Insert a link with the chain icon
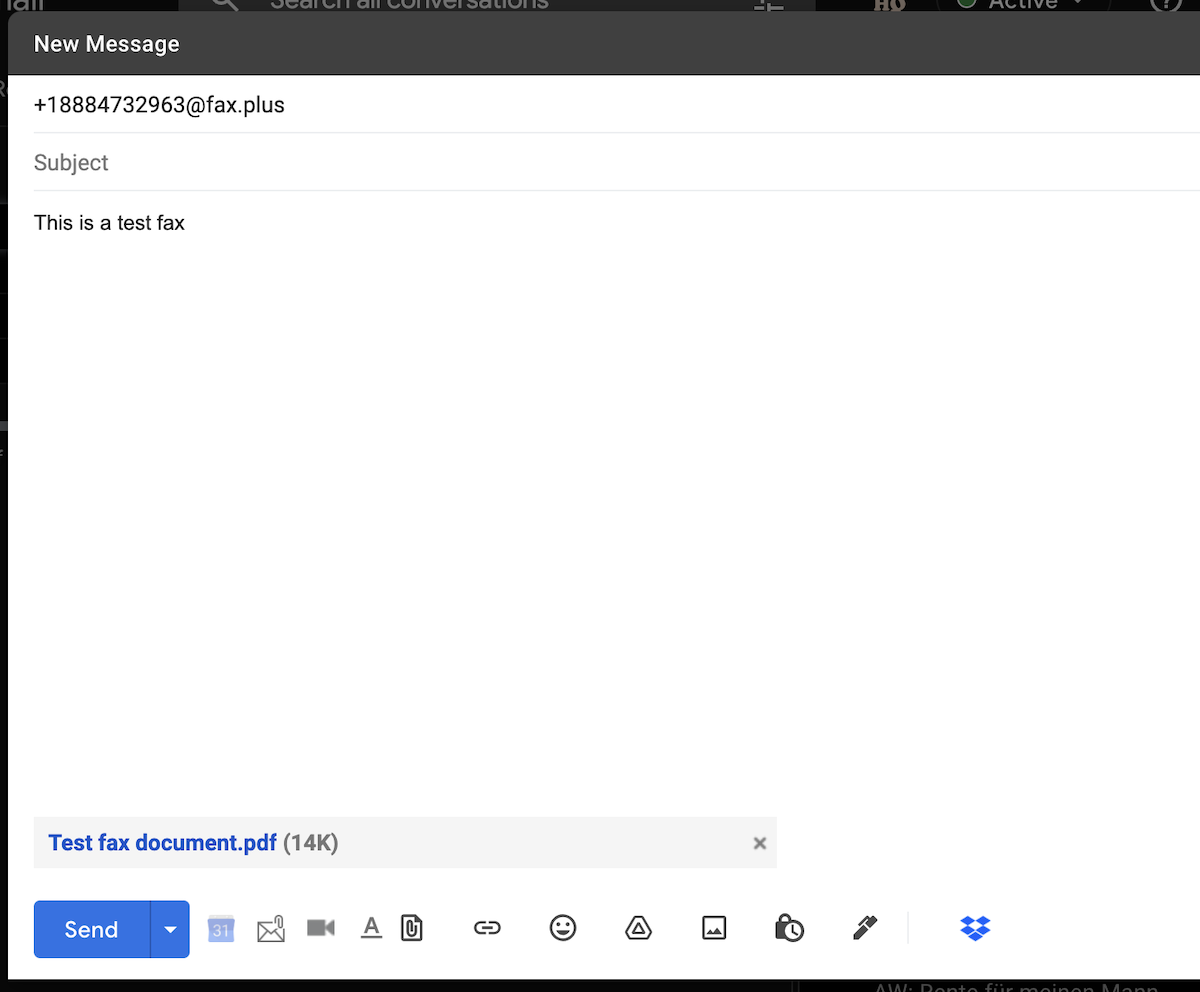The width and height of the screenshot is (1200, 992). 487,928
